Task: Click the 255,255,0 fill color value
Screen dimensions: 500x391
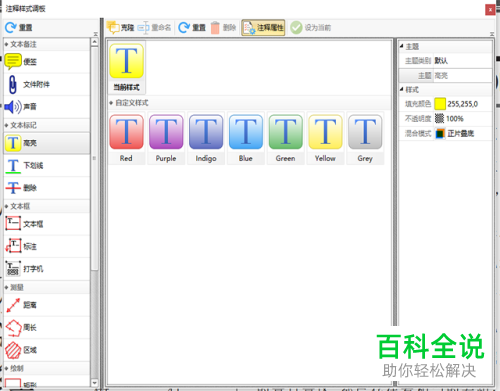Action: pyautogui.click(x=463, y=104)
